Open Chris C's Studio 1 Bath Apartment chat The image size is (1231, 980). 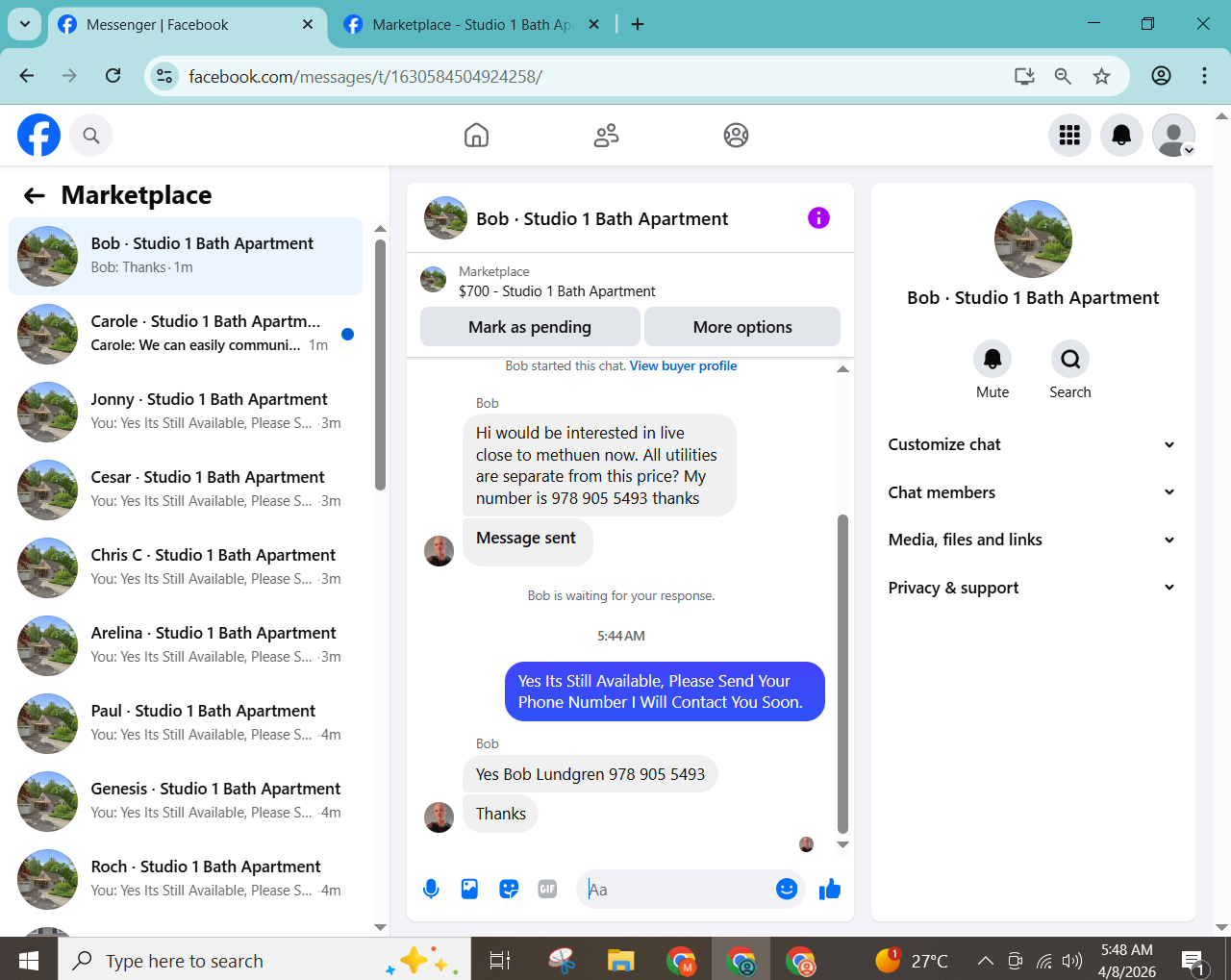tap(186, 567)
